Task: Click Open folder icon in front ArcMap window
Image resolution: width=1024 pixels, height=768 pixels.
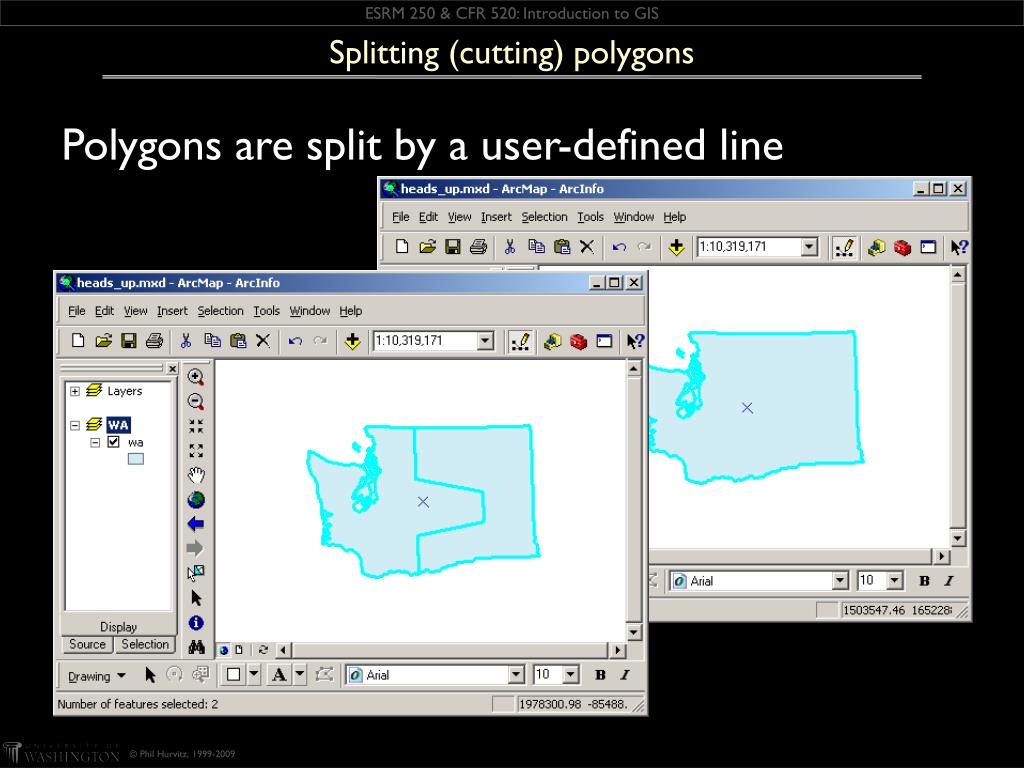Action: tap(103, 341)
